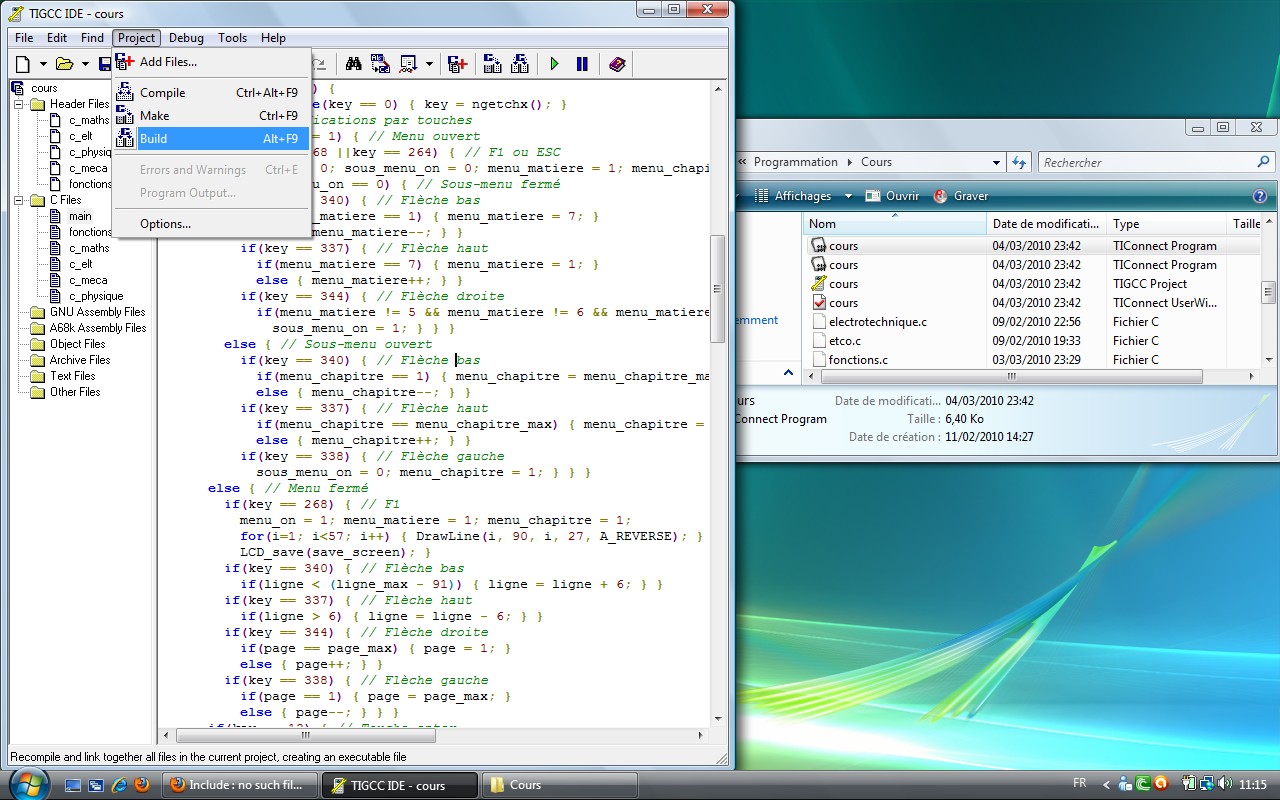Open the Edit menu
Image resolution: width=1280 pixels, height=800 pixels.
point(57,38)
